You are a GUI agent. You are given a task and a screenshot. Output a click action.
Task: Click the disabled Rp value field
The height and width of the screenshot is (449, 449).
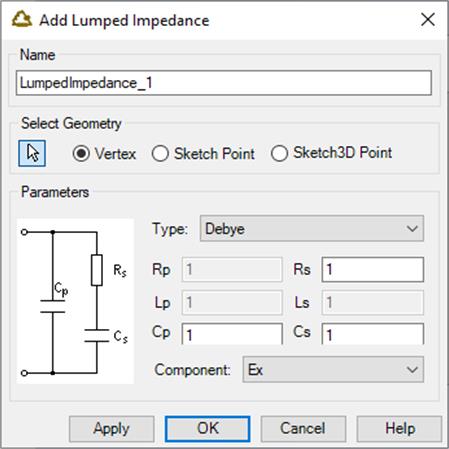click(232, 269)
